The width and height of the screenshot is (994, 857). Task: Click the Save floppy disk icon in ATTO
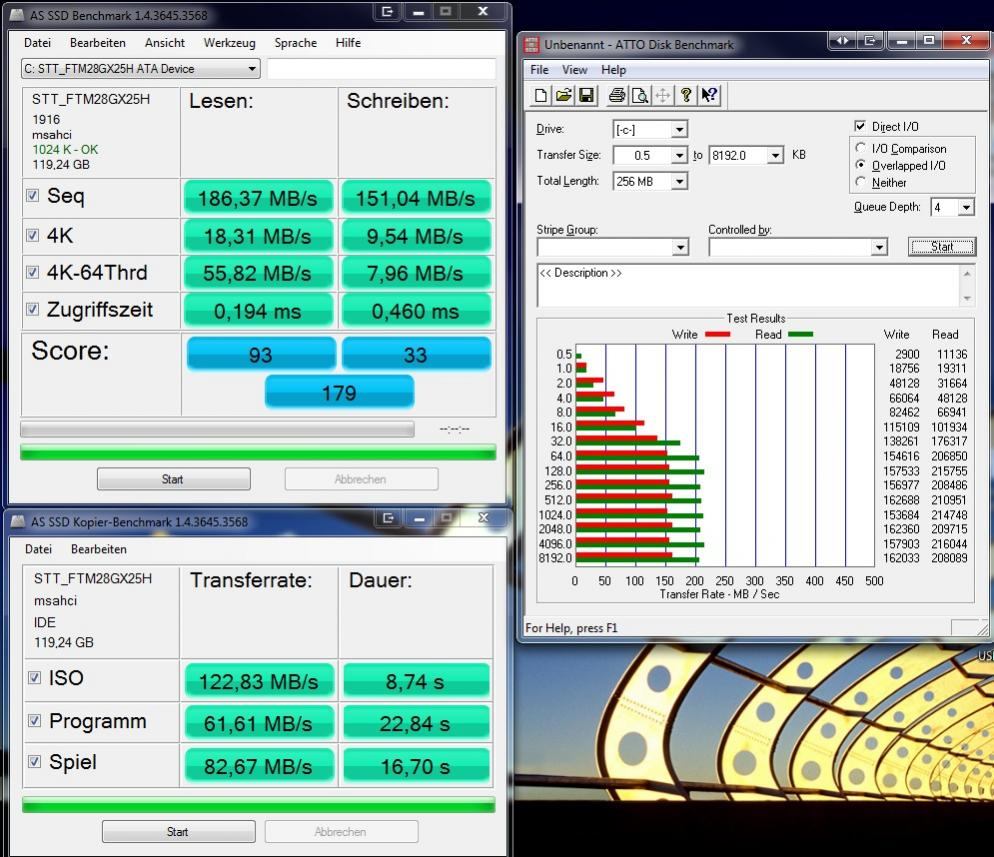coord(586,96)
